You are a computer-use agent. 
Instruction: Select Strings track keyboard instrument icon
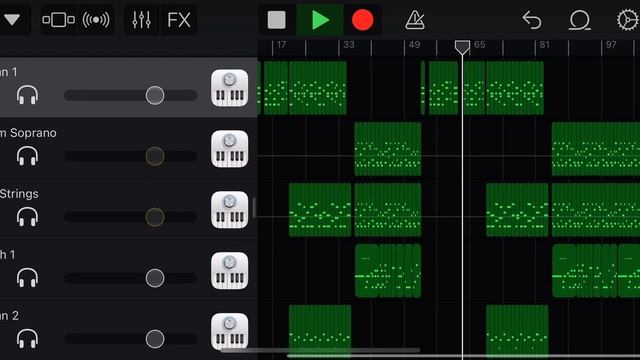point(229,210)
